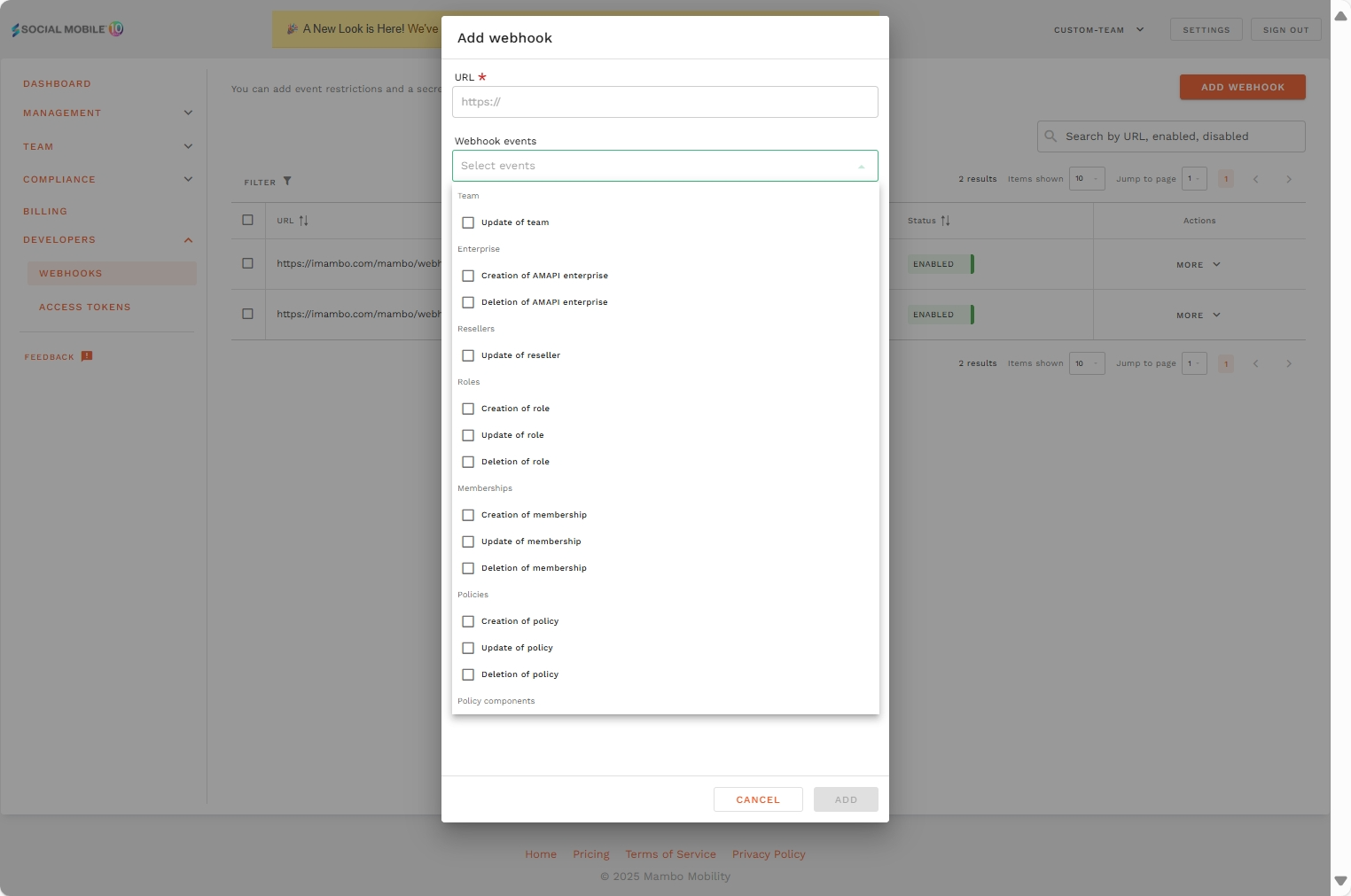Screen dimensions: 1351x896
Task: Select all webhooks with header checkbox
Action: pyautogui.click(x=247, y=220)
